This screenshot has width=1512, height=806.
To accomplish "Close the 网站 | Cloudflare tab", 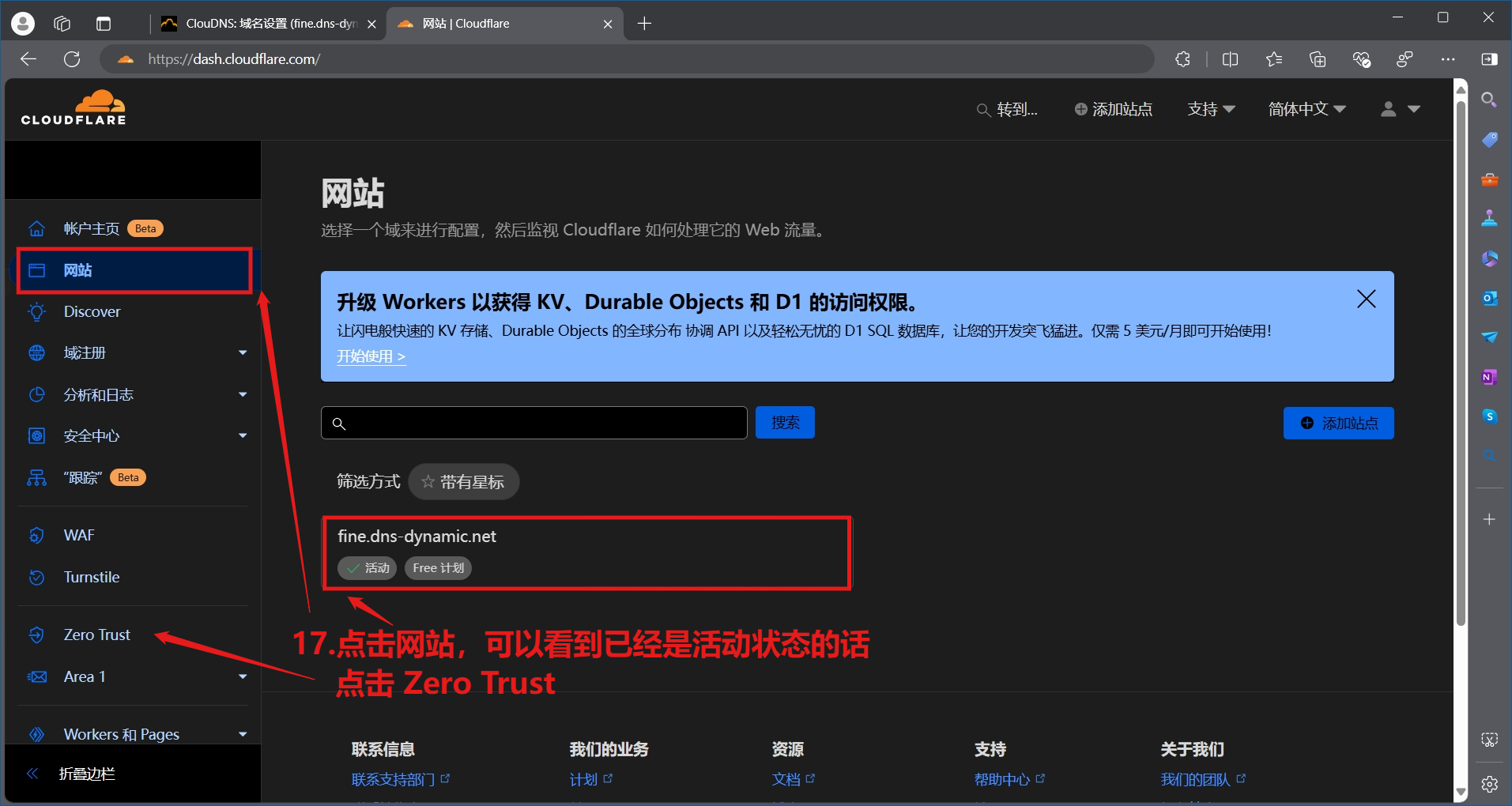I will click(608, 24).
